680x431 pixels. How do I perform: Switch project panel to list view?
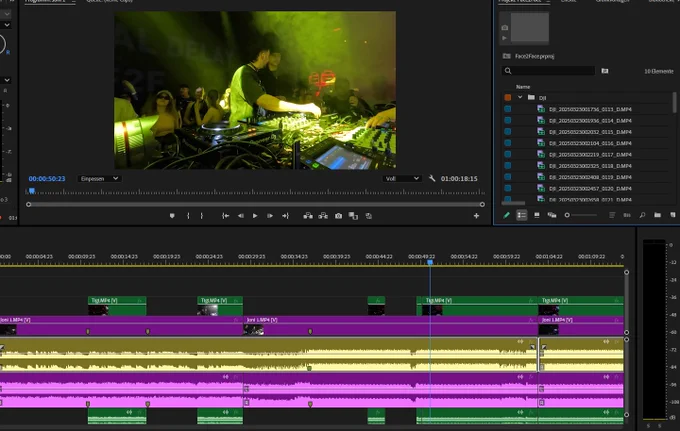click(x=521, y=215)
